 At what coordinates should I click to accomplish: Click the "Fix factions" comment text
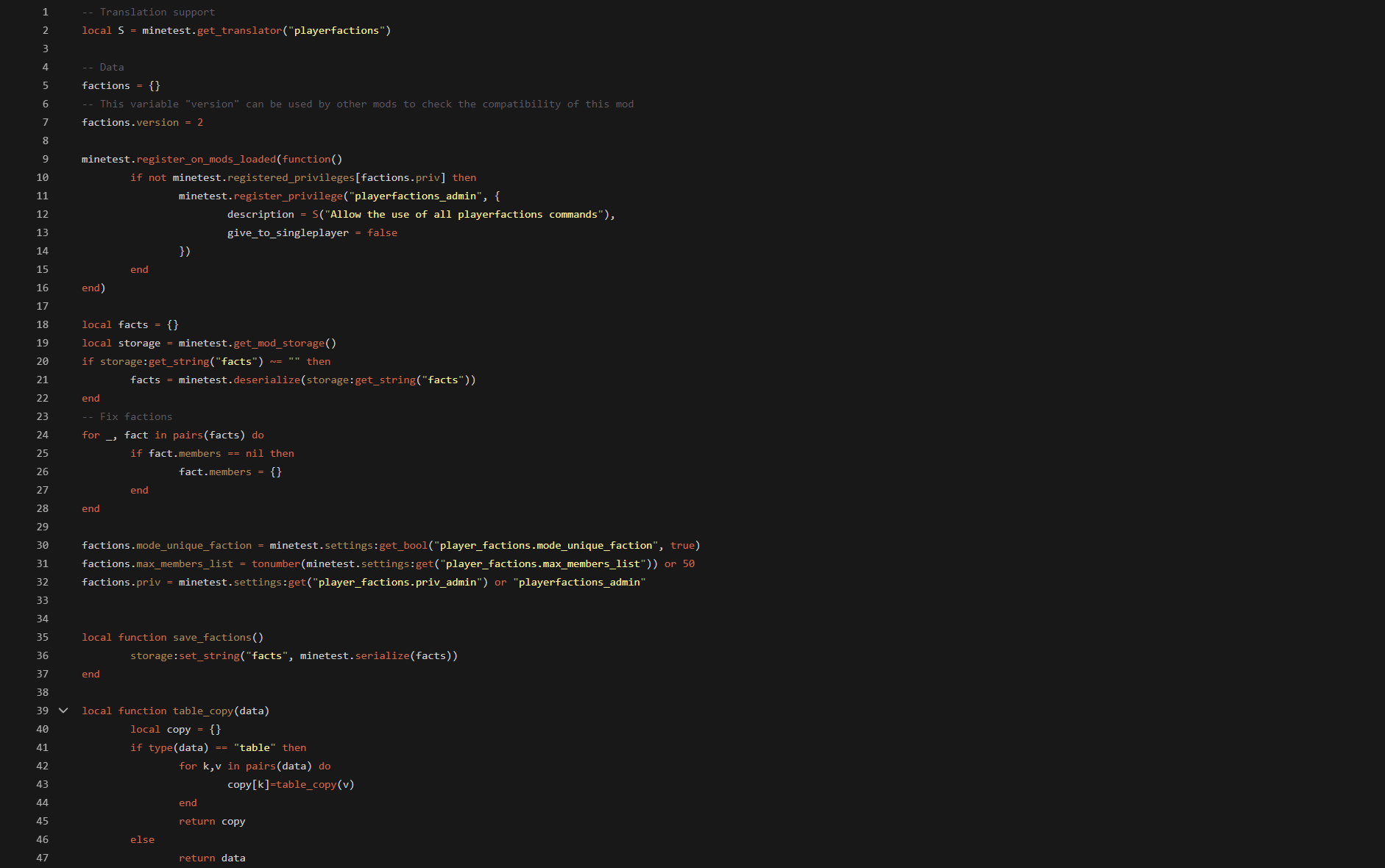tap(135, 416)
